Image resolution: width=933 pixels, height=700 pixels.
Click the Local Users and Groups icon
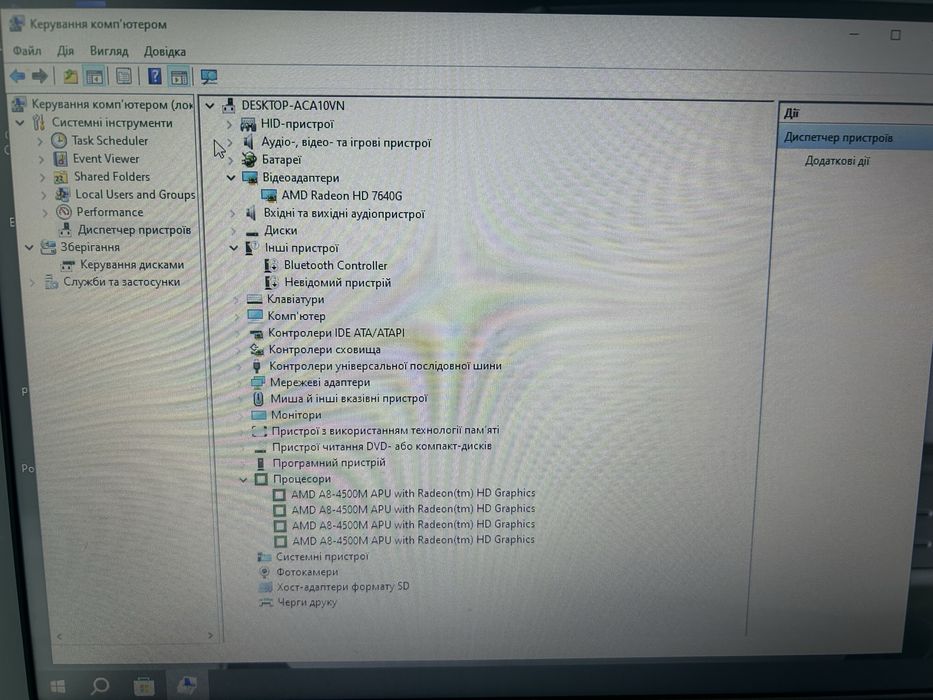coord(62,195)
